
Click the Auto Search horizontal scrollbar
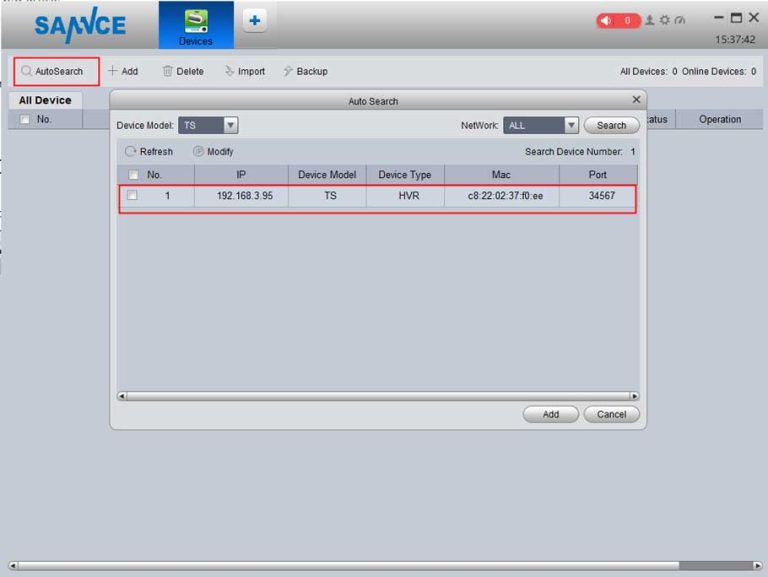pos(377,396)
